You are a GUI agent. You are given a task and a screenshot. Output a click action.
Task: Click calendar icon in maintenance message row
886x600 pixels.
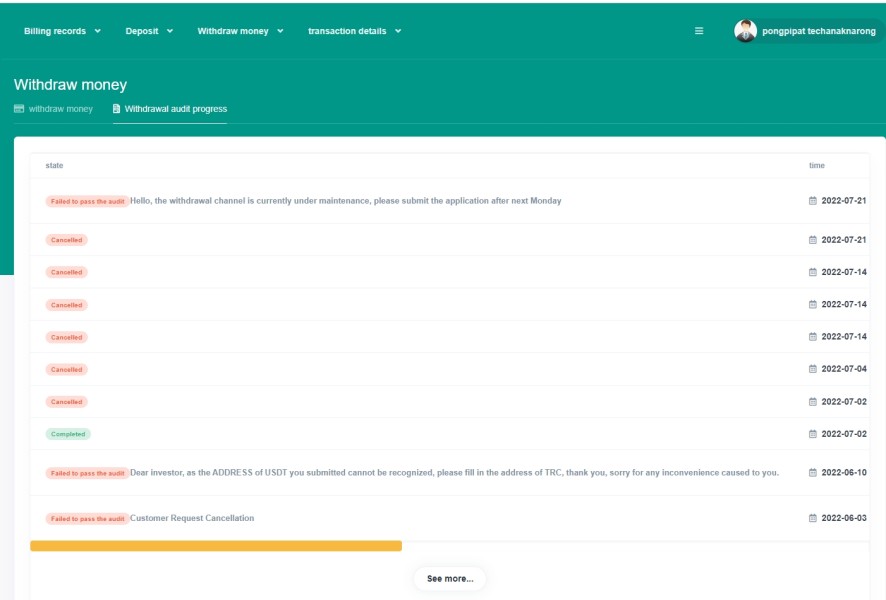tap(813, 201)
